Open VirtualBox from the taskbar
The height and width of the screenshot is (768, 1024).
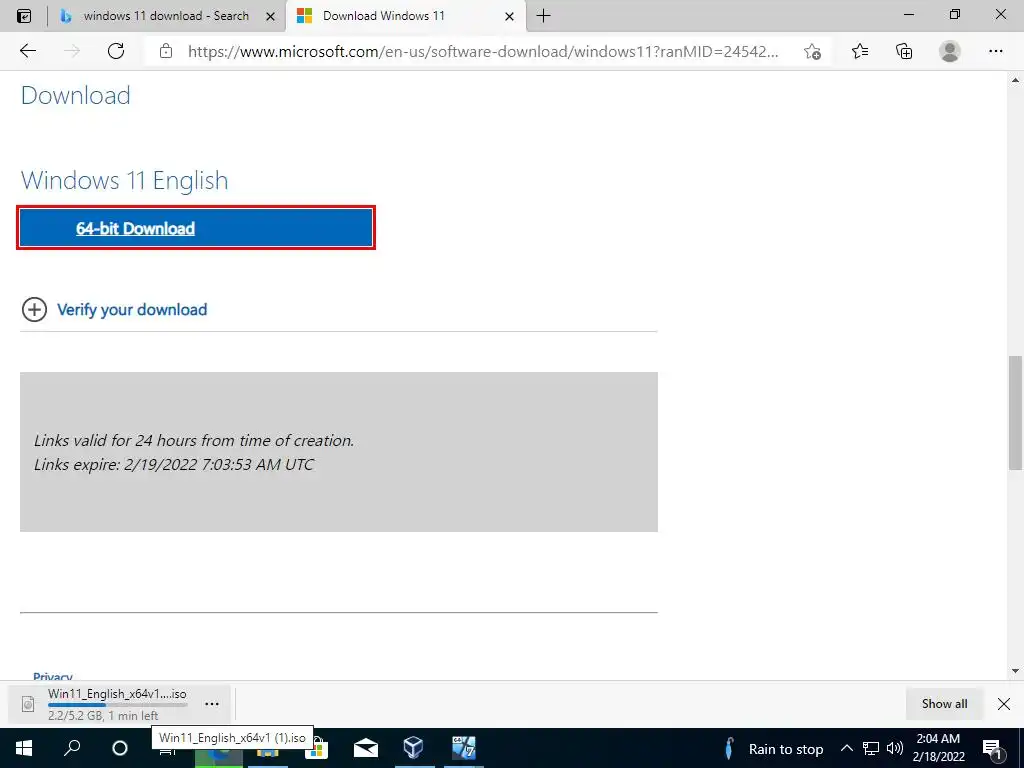point(413,748)
